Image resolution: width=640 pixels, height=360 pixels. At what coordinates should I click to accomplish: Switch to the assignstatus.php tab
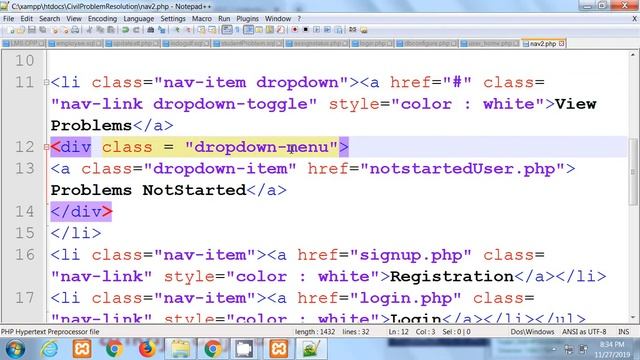[317, 43]
